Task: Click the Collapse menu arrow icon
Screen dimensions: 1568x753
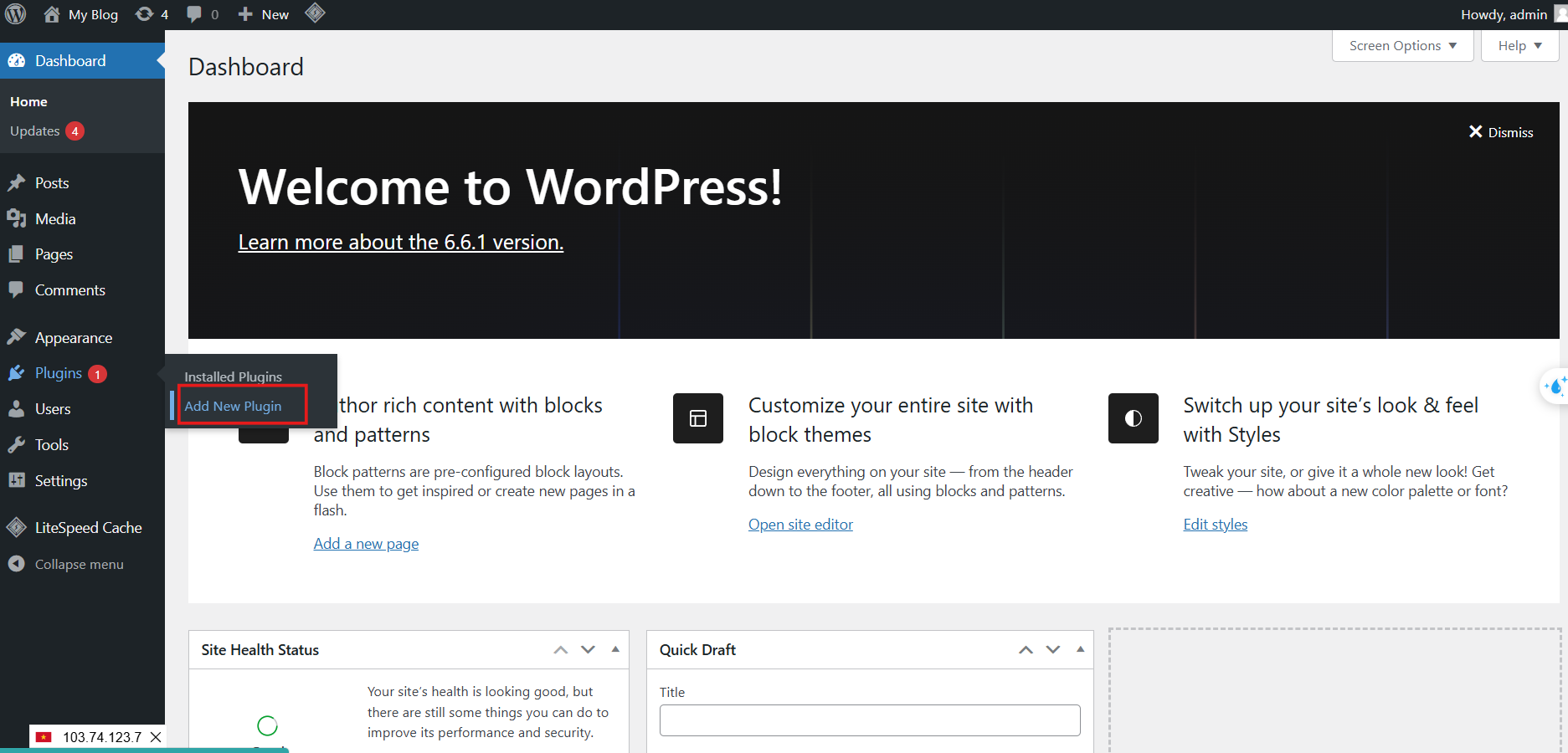Action: [17, 564]
